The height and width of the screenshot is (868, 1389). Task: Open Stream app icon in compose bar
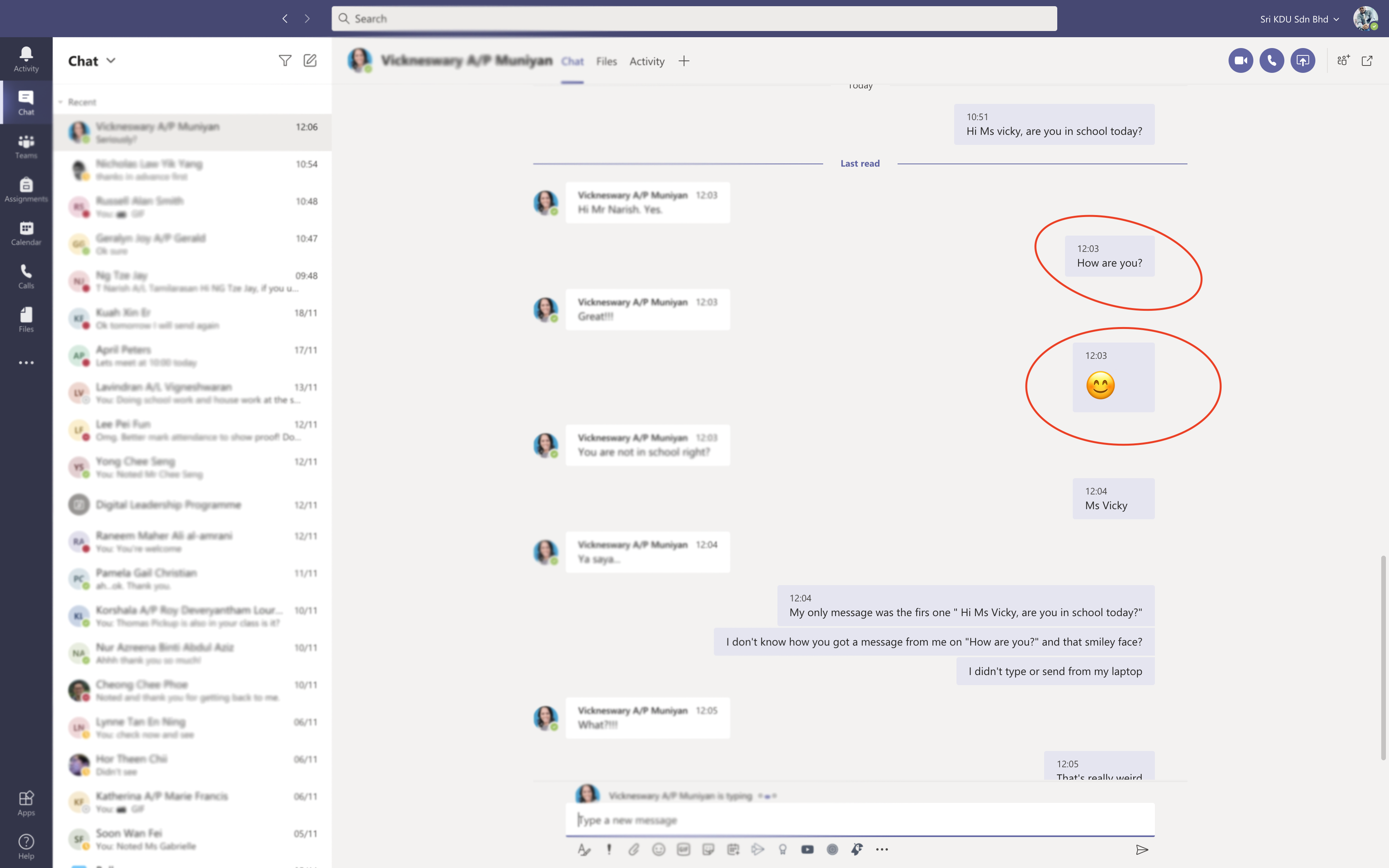758,850
